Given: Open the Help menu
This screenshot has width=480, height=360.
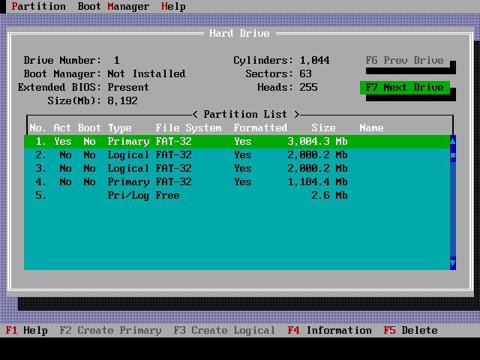Looking at the screenshot, I should click(173, 6).
